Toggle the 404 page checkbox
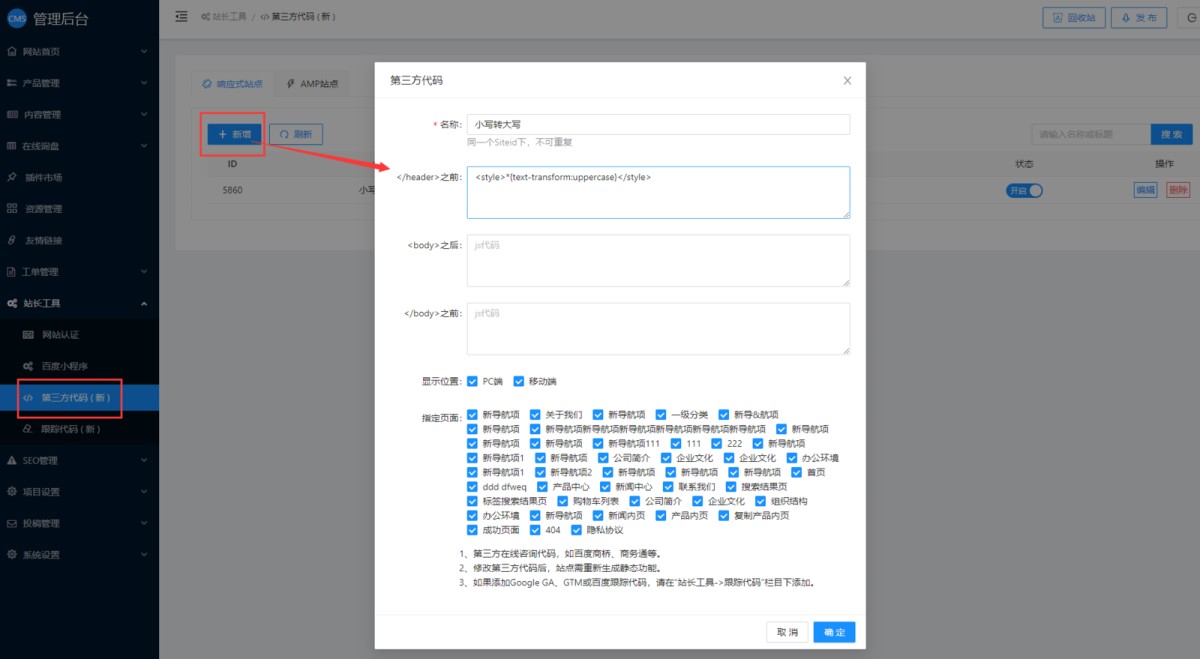Screen dimensions: 1200x659 point(536,530)
